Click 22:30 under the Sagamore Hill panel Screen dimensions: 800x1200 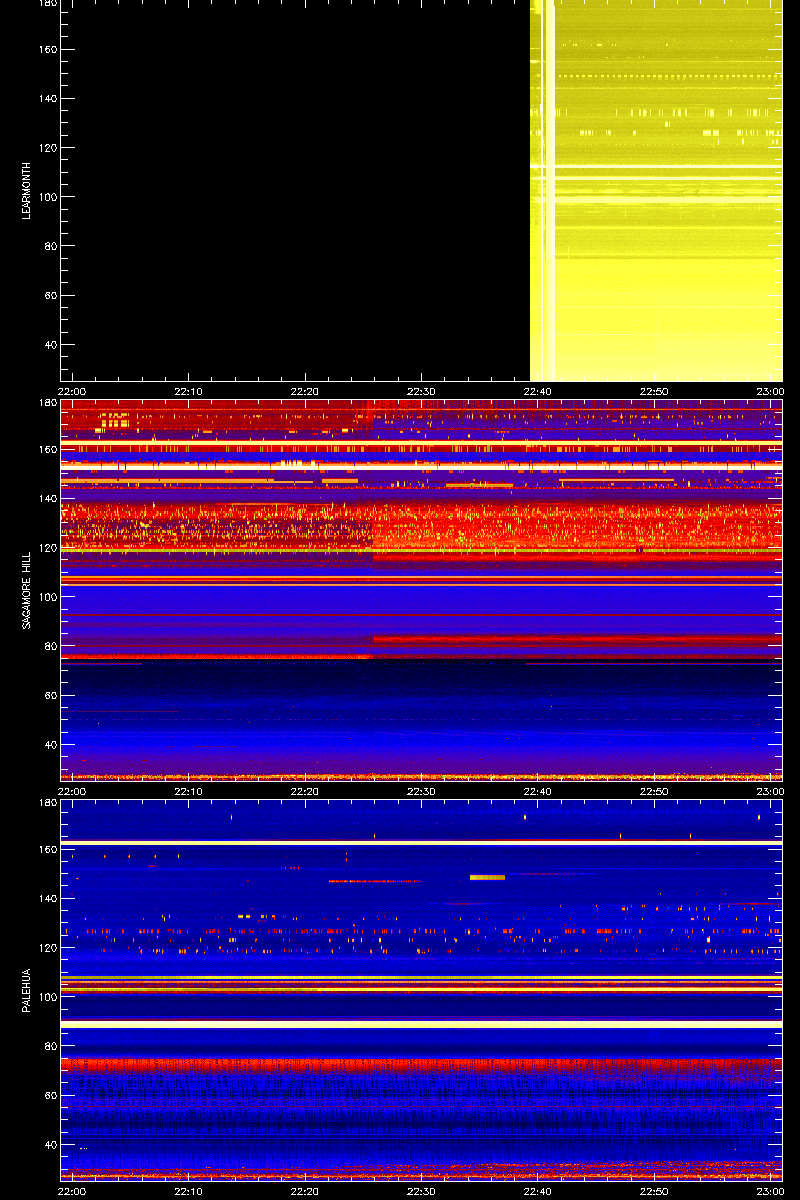pyautogui.click(x=421, y=791)
